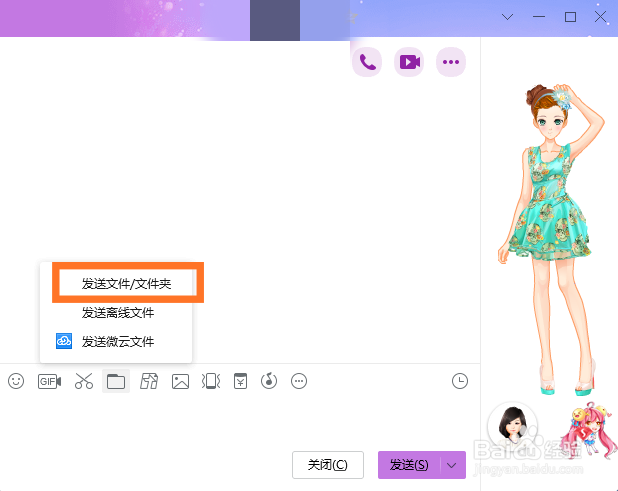Insert a picture with image icon

[x=180, y=381]
